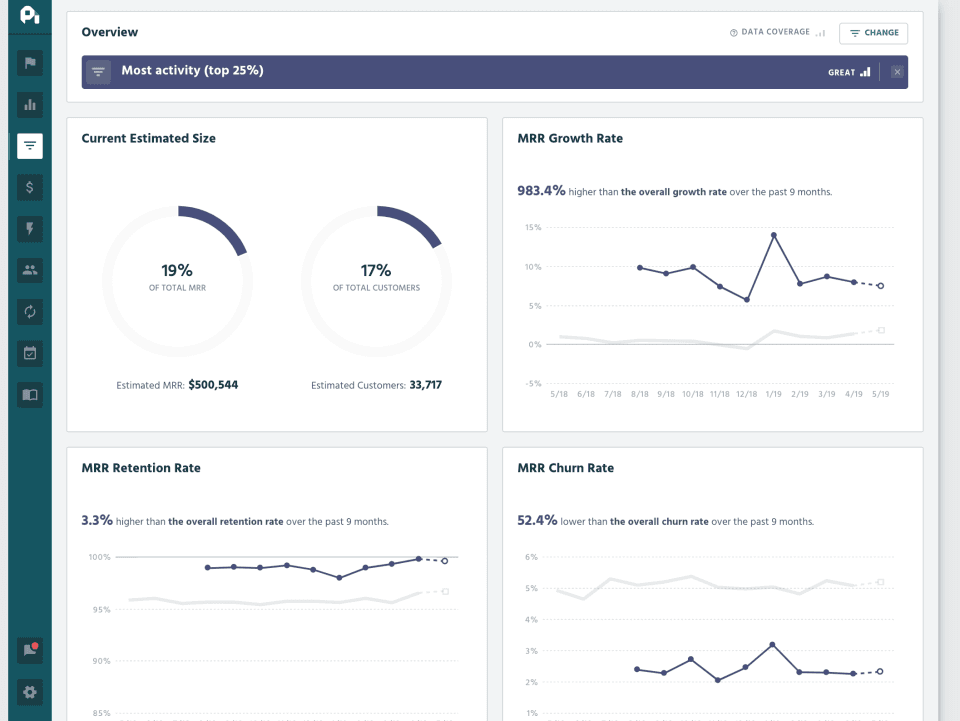Click the 1/19 peak point on growth chart
960x721 pixels.
(x=774, y=235)
